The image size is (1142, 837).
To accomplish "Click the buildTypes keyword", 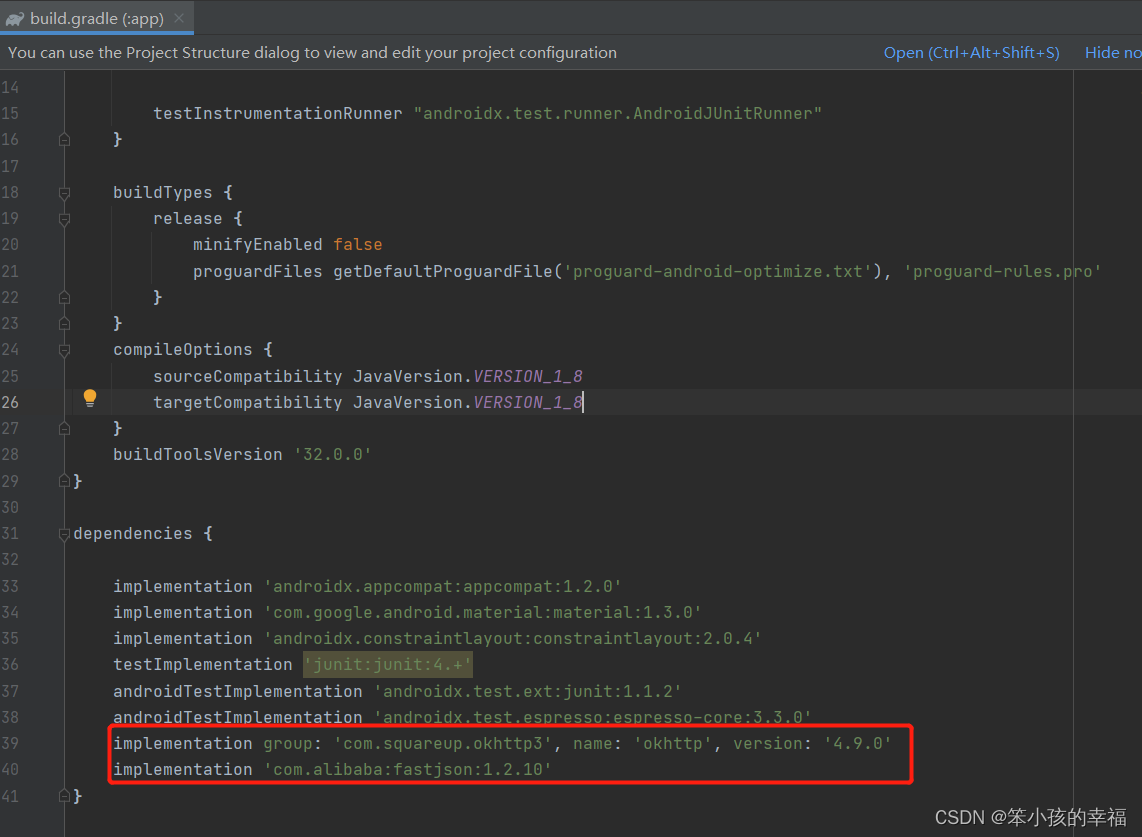I will (x=162, y=193).
